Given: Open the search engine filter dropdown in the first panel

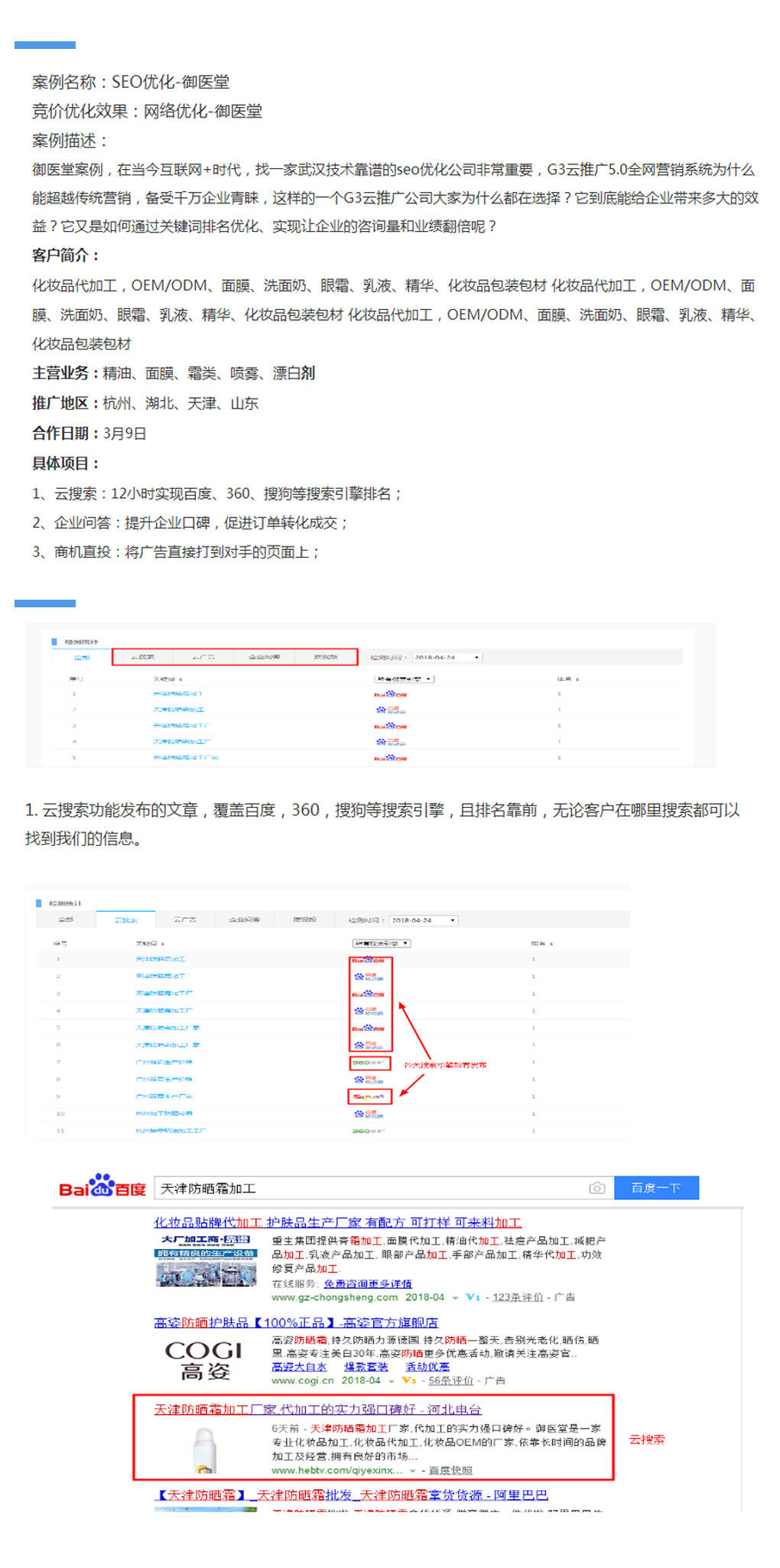Looking at the screenshot, I should point(405,678).
